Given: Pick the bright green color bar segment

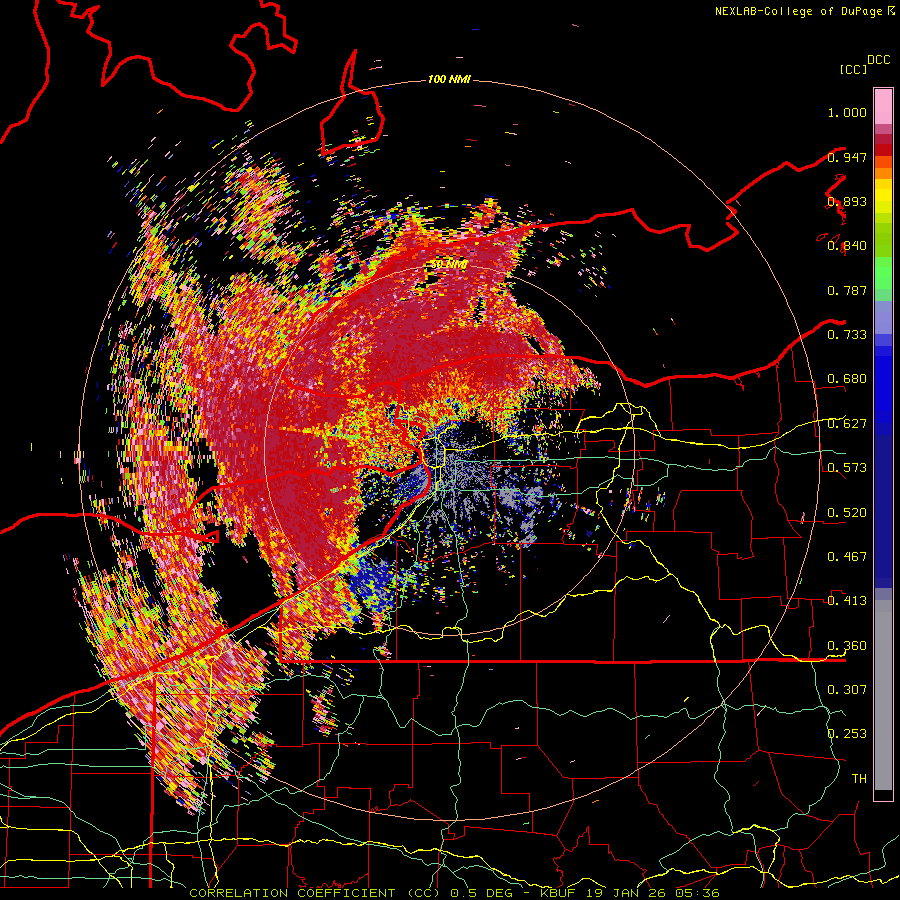Looking at the screenshot, I should [x=883, y=273].
